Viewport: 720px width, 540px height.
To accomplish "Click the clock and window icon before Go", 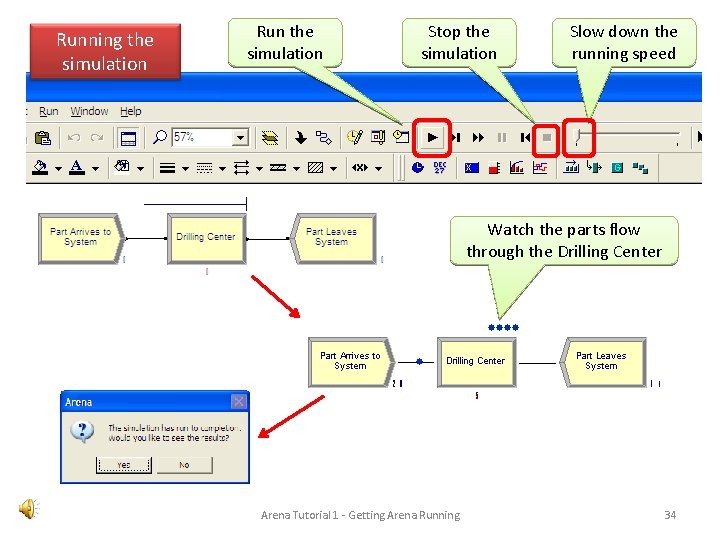I will 401,136.
